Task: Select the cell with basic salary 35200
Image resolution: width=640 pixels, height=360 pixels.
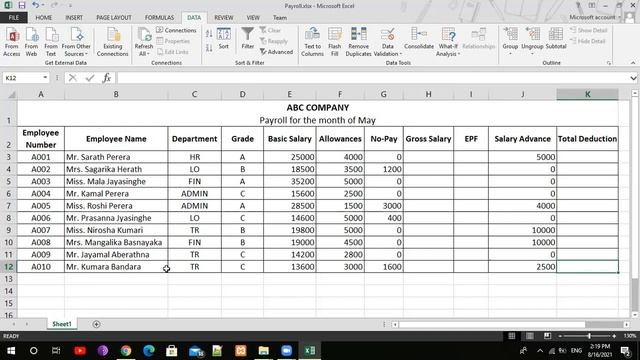Action: tap(289, 181)
